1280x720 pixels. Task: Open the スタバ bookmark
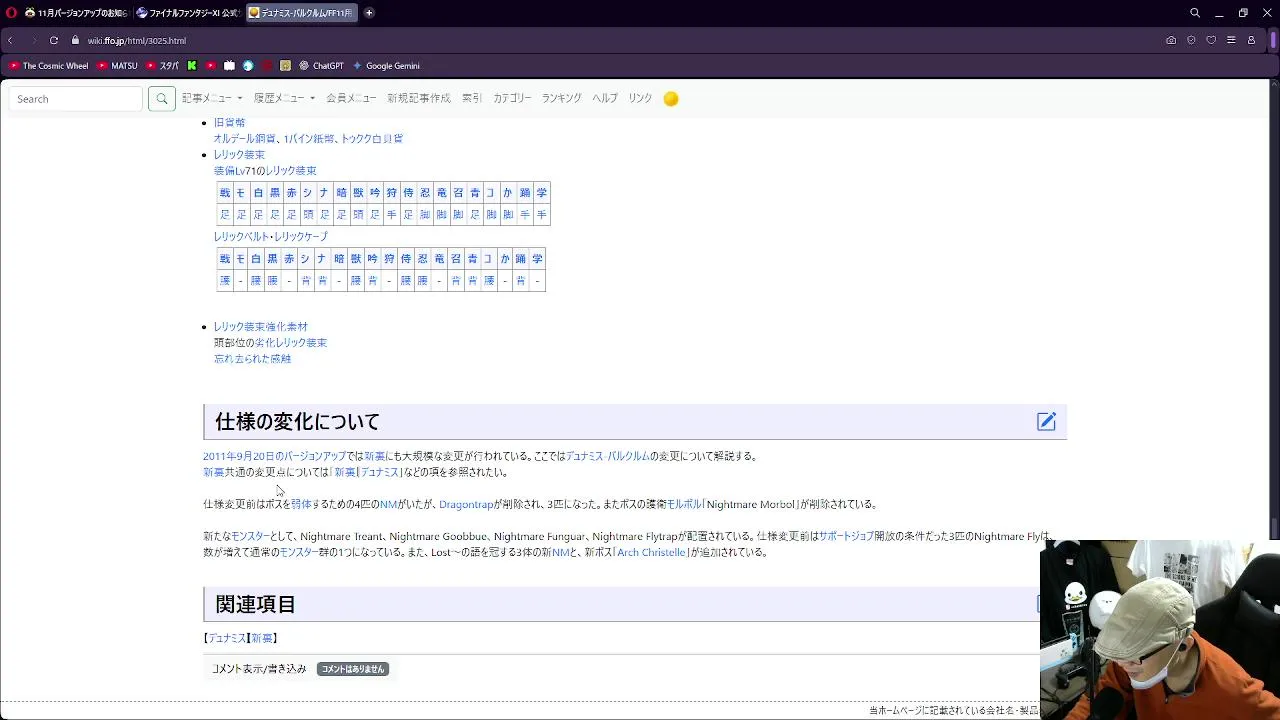(x=163, y=66)
